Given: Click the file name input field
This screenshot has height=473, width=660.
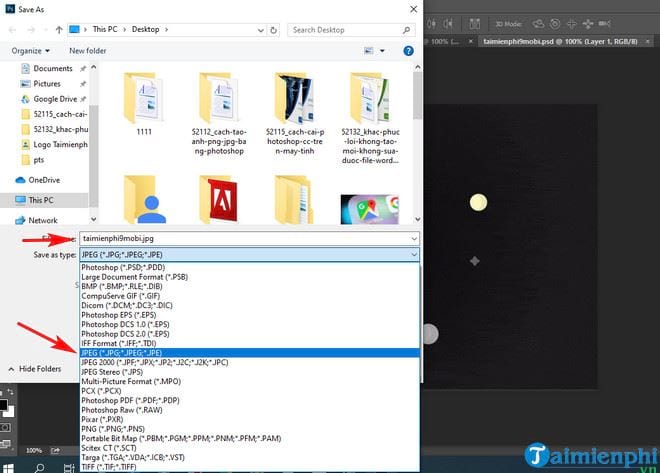Looking at the screenshot, I should click(245, 239).
